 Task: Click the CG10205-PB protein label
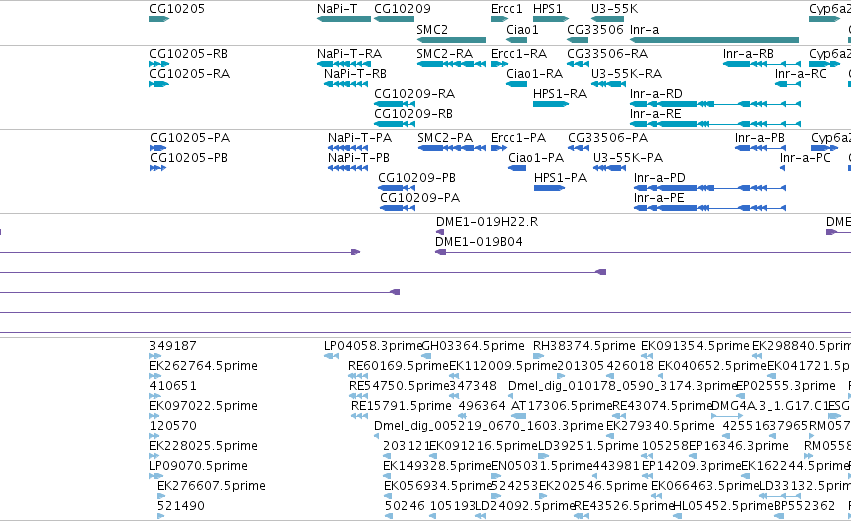coord(189,158)
